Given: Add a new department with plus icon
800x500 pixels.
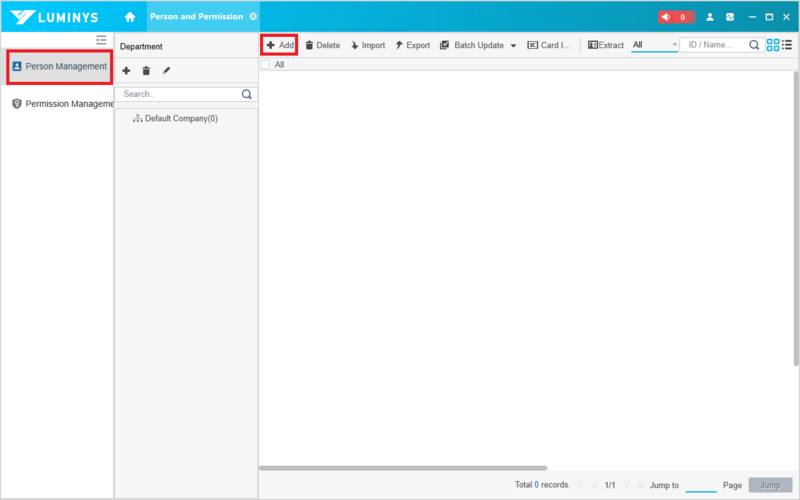Looking at the screenshot, I should [126, 70].
